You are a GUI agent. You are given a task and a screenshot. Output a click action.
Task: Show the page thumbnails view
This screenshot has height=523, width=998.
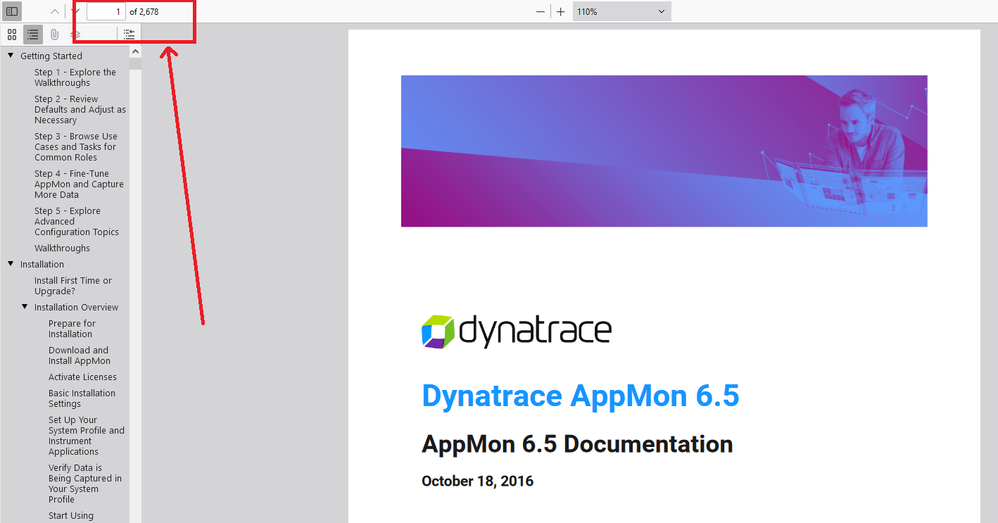[x=12, y=34]
